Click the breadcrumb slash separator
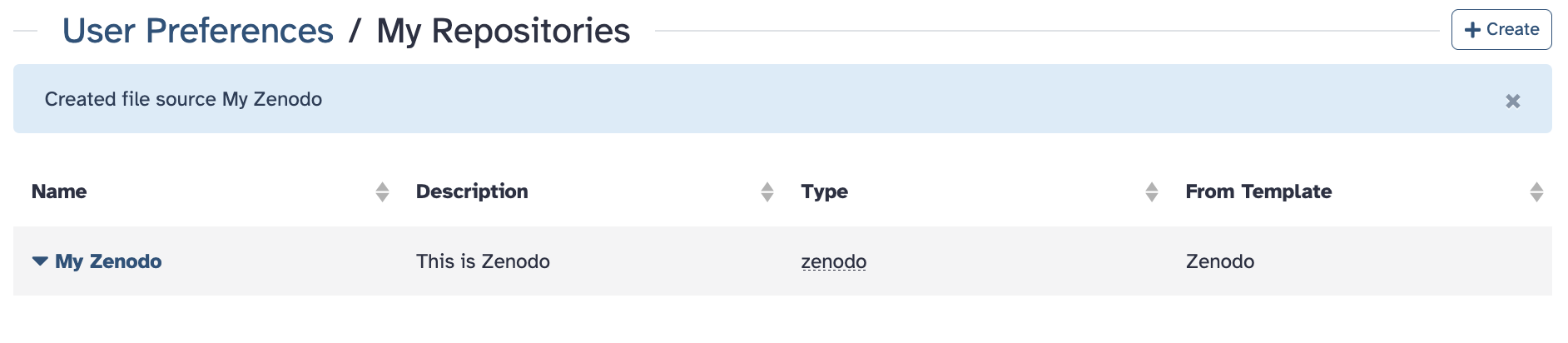 tap(355, 31)
